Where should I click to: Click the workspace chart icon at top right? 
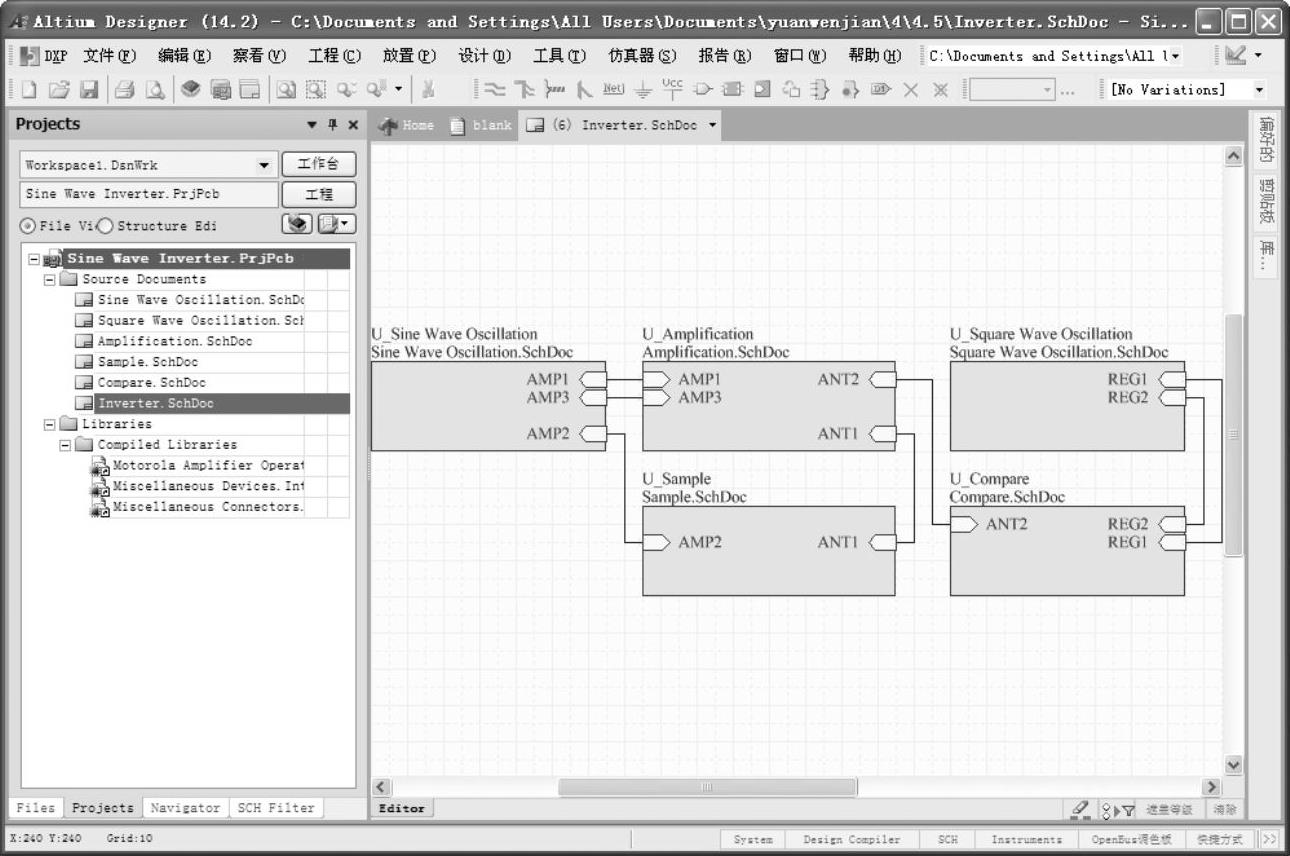click(x=1236, y=56)
